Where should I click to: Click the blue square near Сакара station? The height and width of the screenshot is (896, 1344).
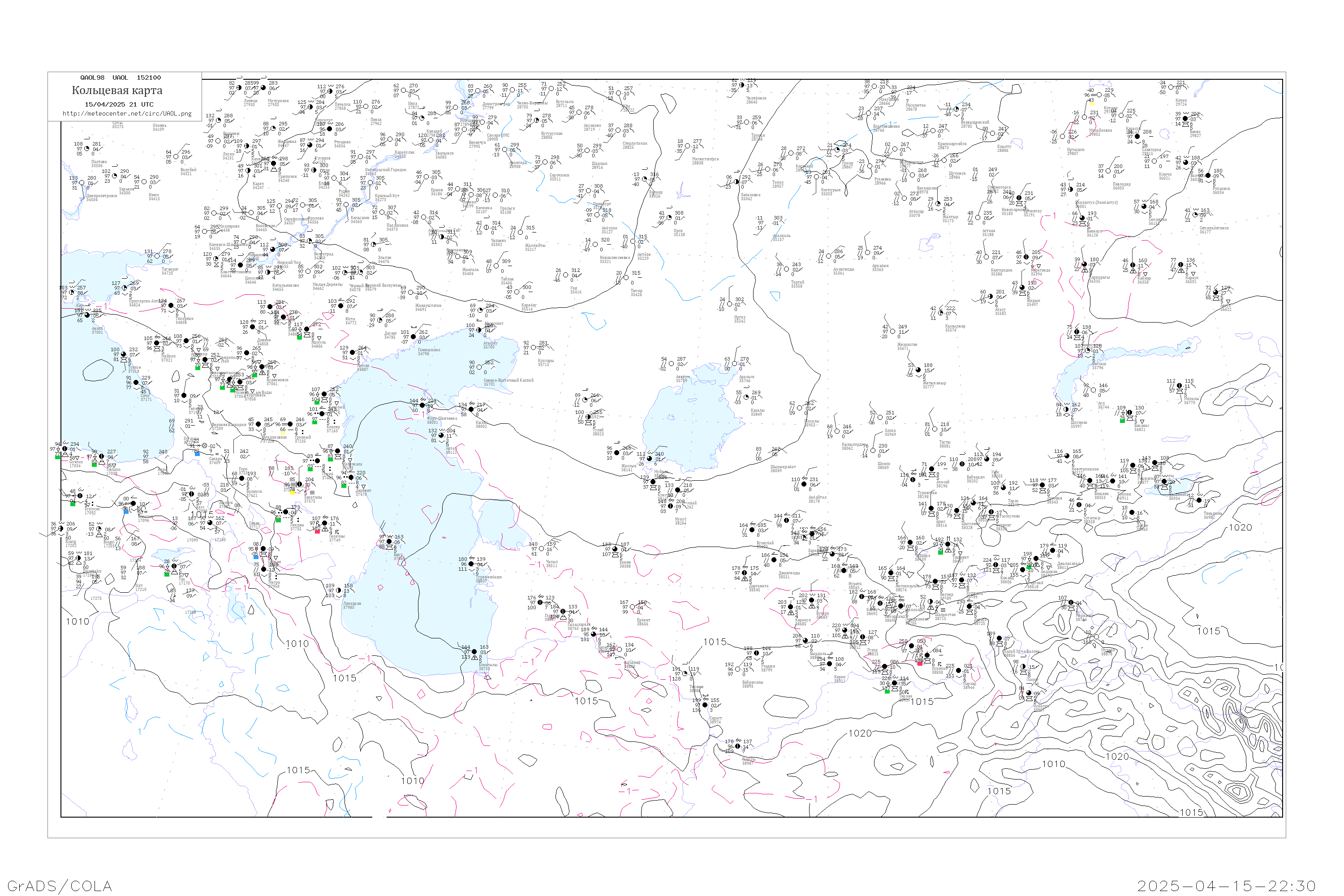[198, 454]
